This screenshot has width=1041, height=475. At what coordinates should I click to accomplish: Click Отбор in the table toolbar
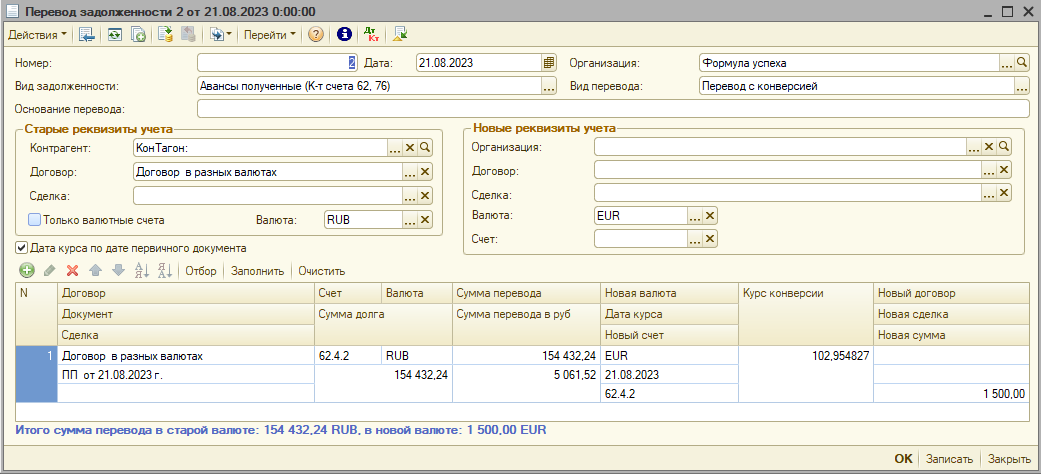pos(200,271)
